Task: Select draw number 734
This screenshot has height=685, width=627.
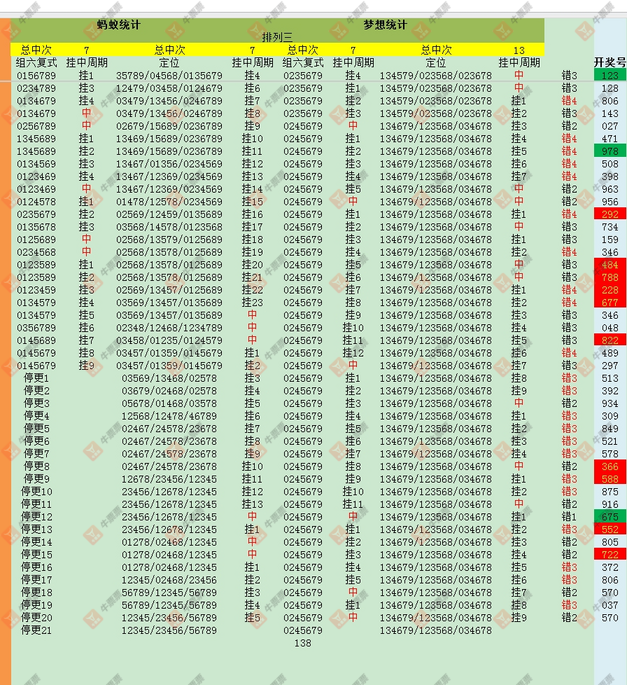Action: pyautogui.click(x=610, y=227)
